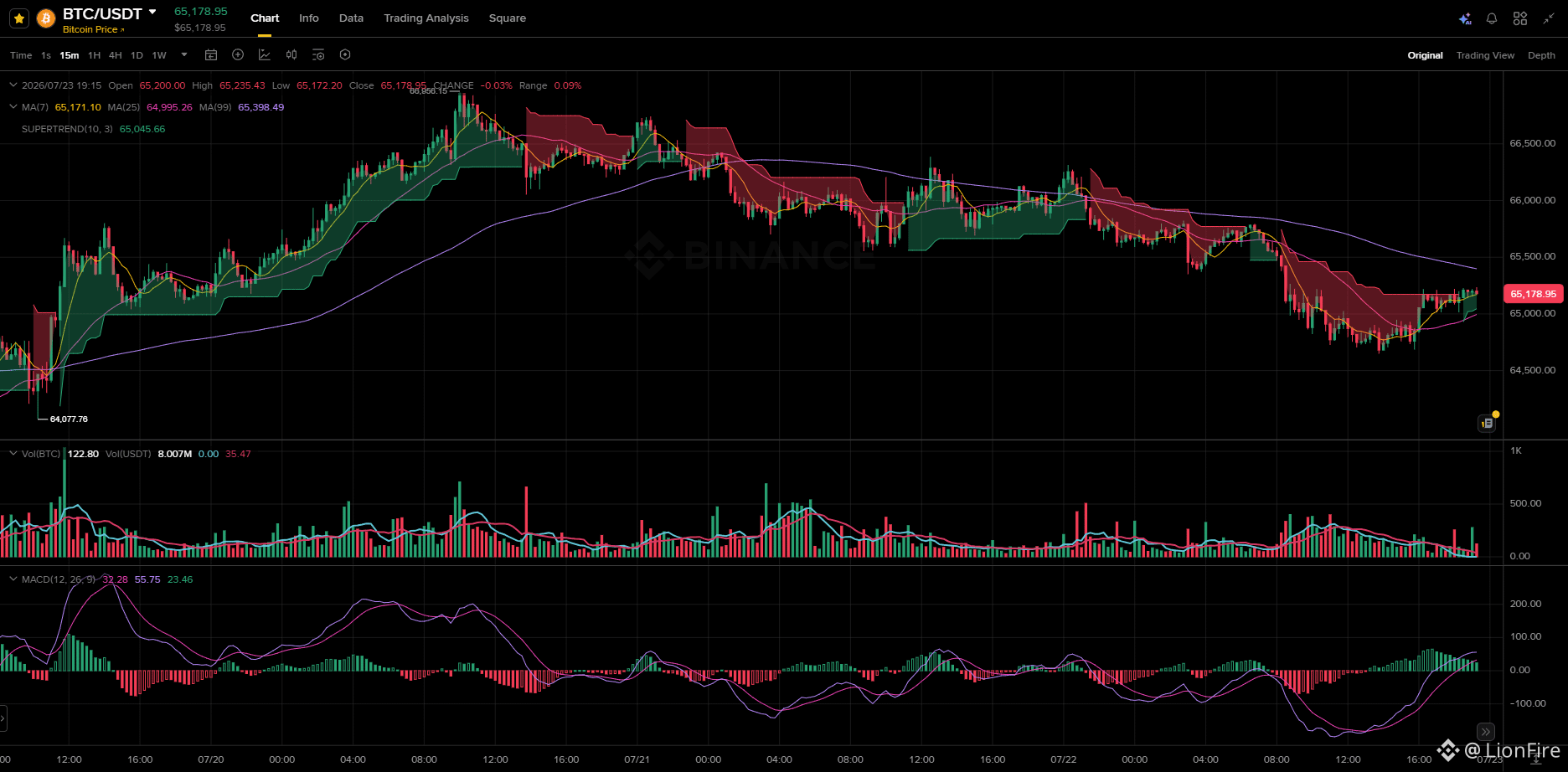Screen dimensions: 1568x772
Task: Open the list-with-eye display settings icon
Action: [318, 54]
